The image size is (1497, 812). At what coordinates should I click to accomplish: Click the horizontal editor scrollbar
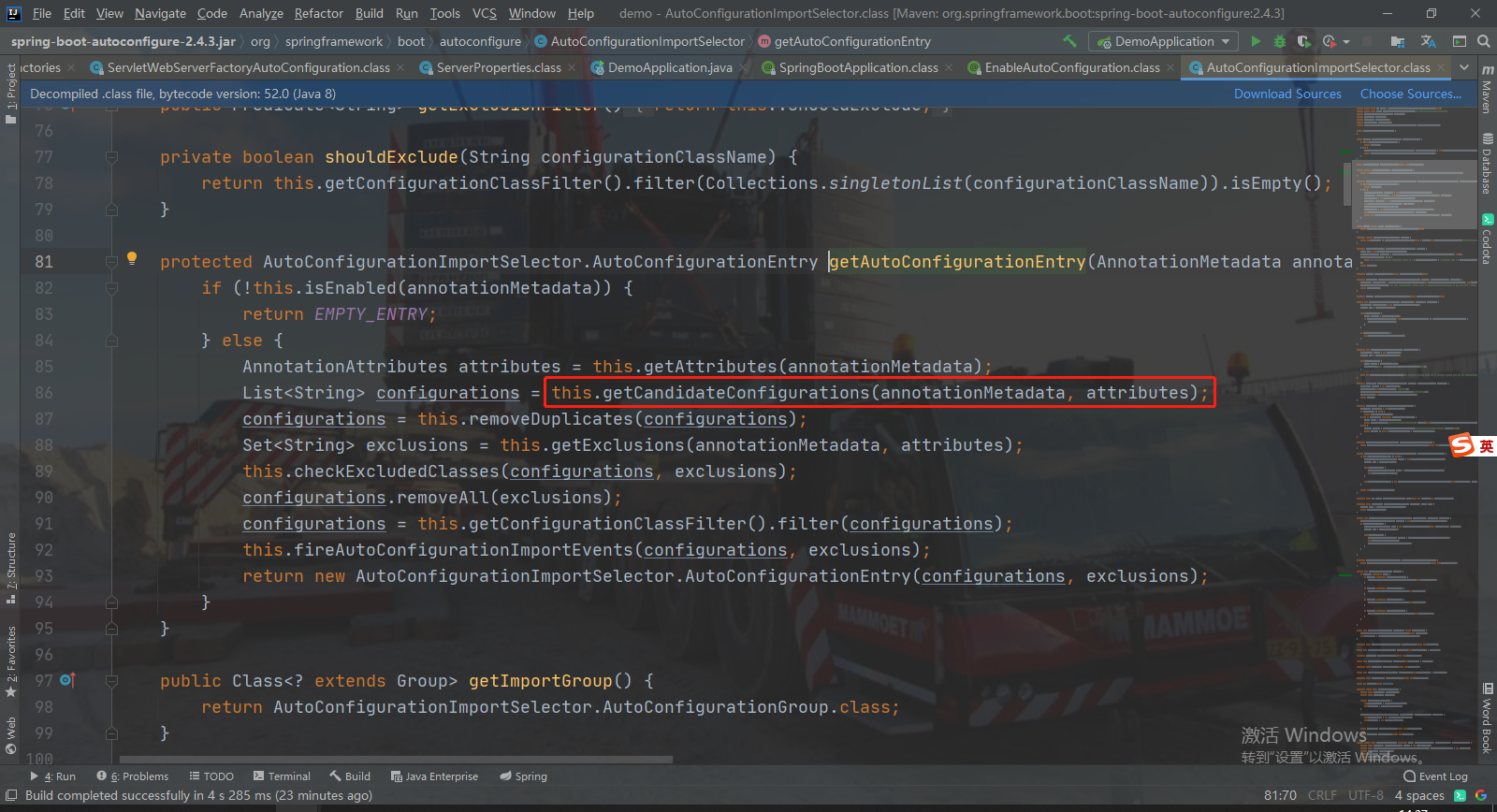point(396,760)
